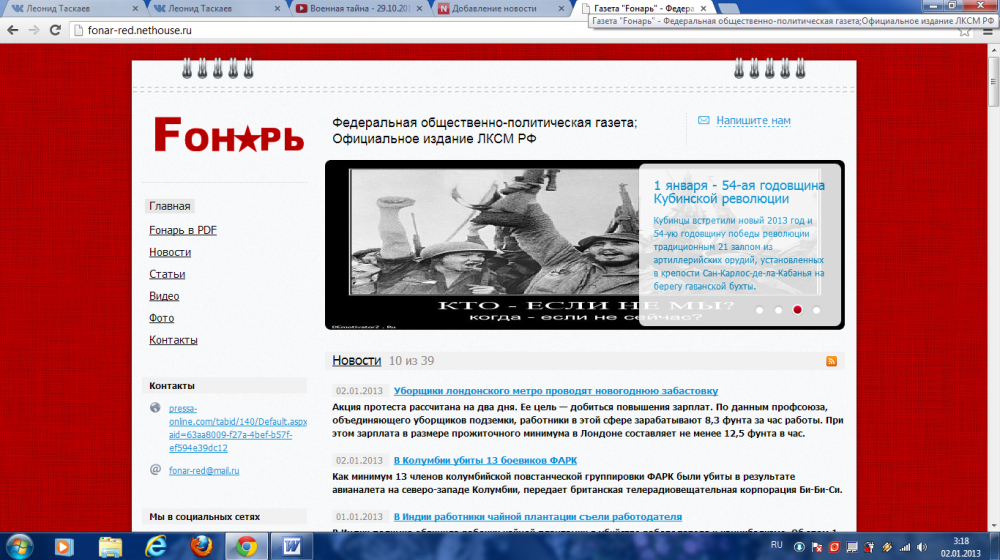Screen dimensions: 1000x560
Task: Go to Новости in the left menu
Action: [170, 252]
